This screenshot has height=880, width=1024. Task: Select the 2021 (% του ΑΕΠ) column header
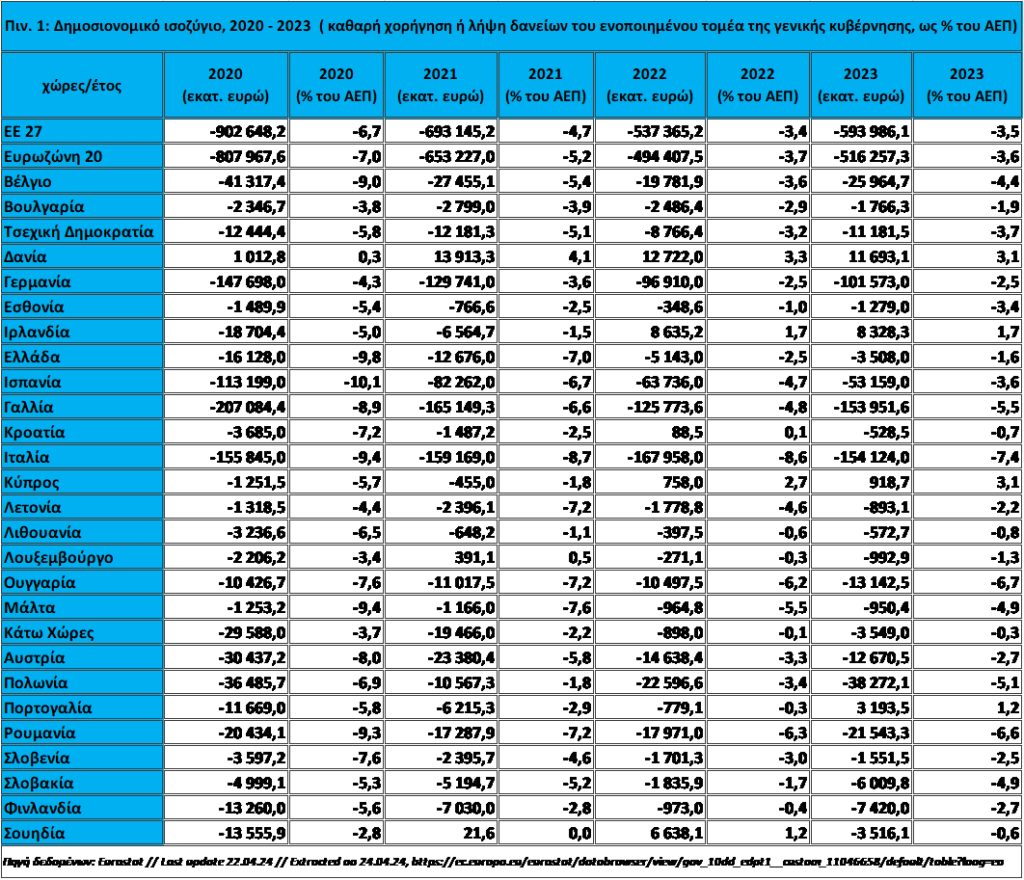point(545,85)
